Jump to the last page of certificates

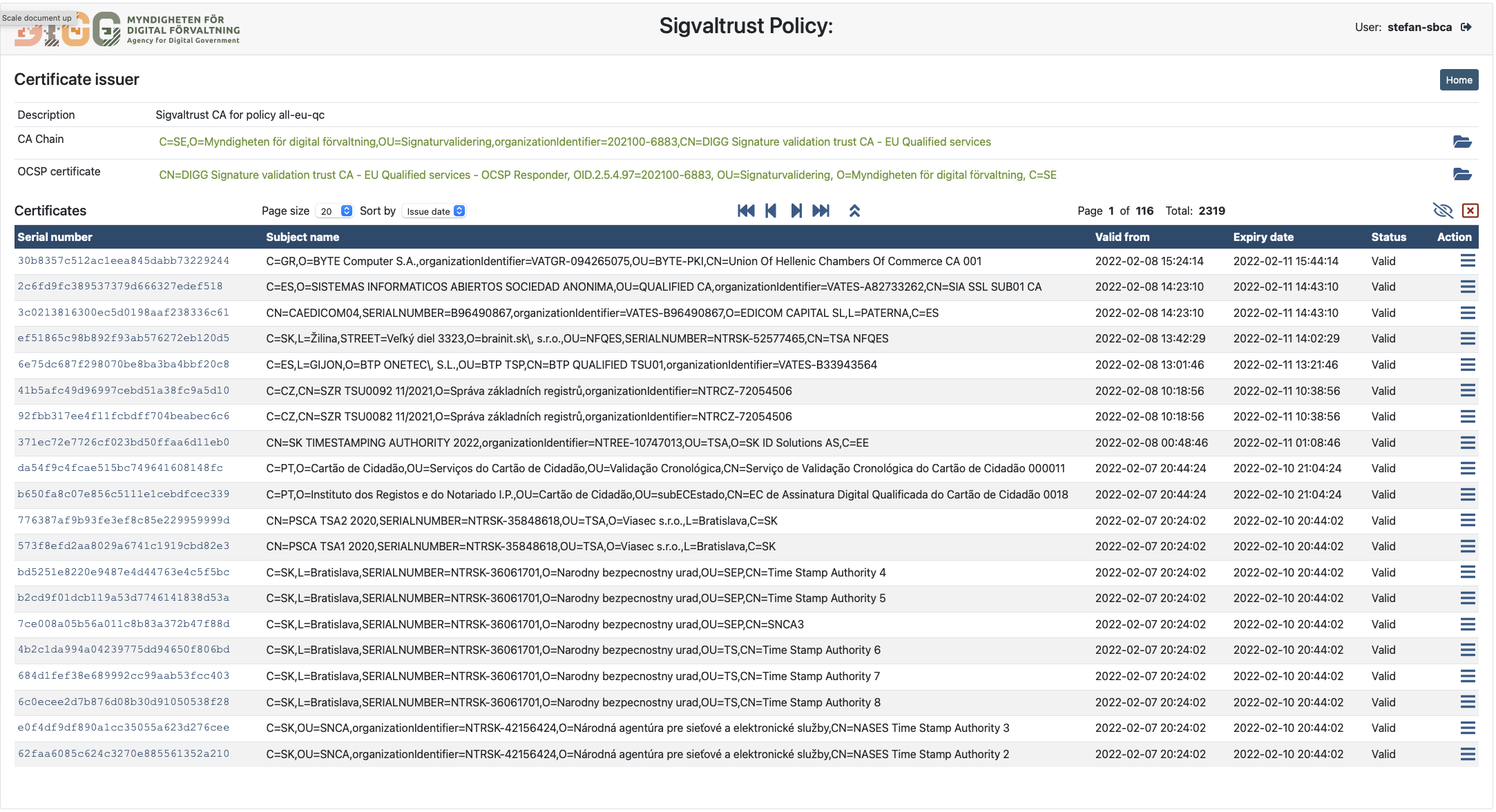(x=821, y=211)
